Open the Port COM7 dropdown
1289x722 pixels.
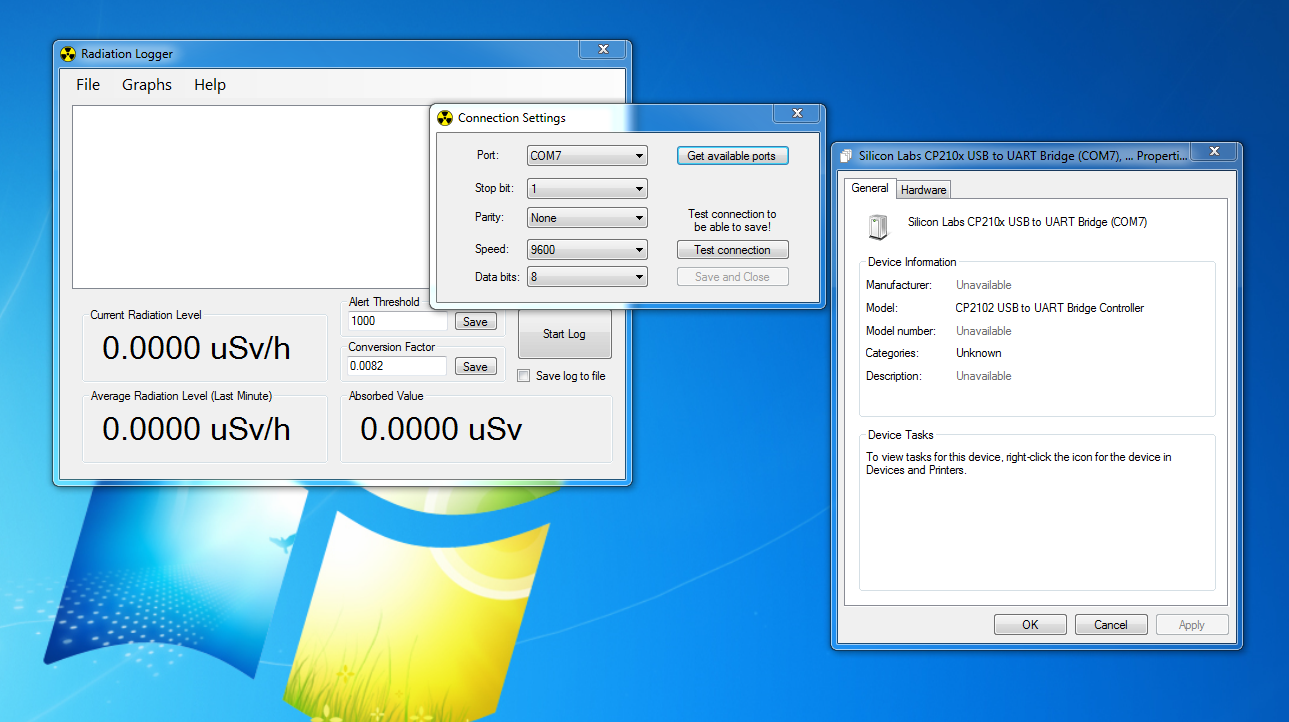[x=587, y=156]
